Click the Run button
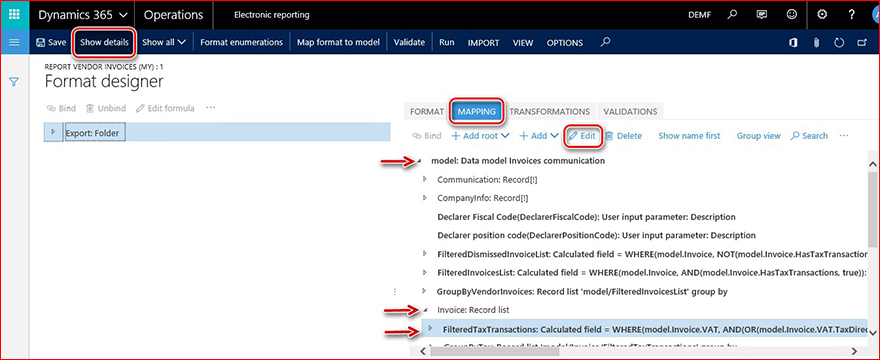Viewport: 880px width, 360px height. (447, 42)
